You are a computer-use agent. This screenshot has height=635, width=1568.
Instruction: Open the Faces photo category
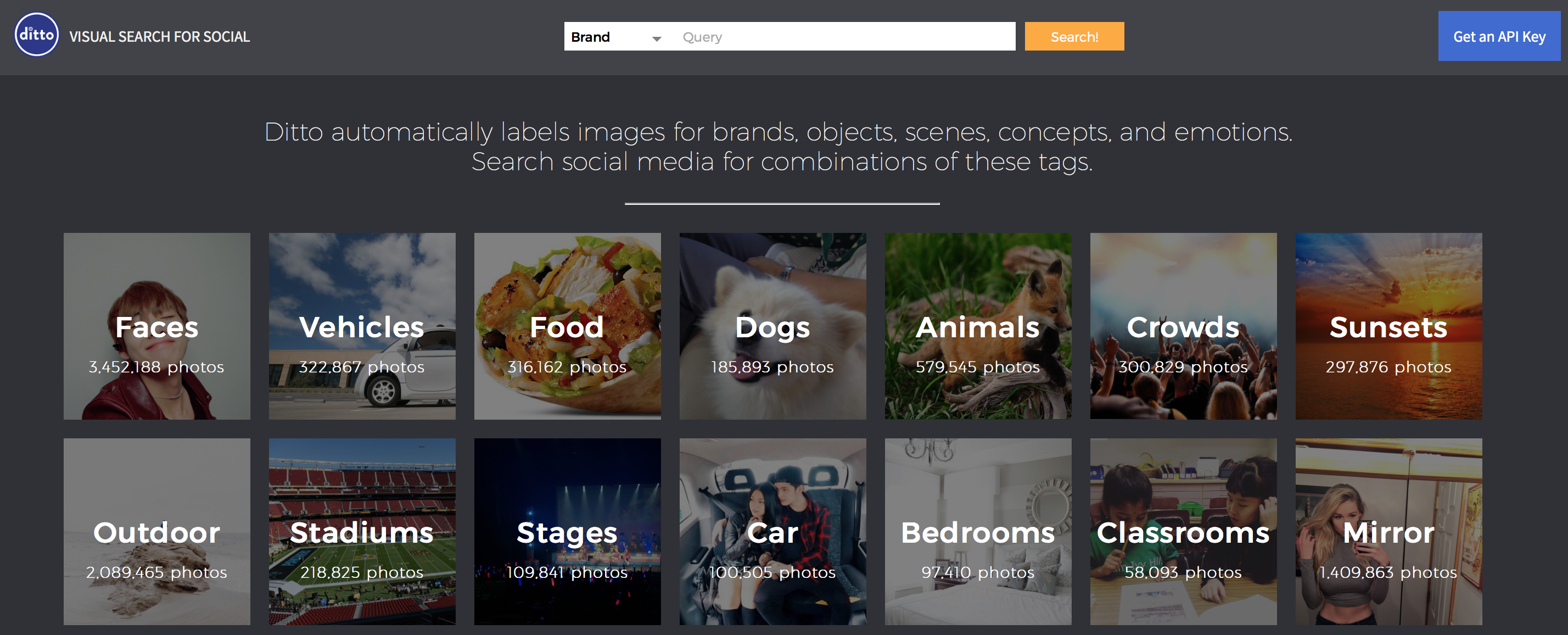(x=156, y=326)
